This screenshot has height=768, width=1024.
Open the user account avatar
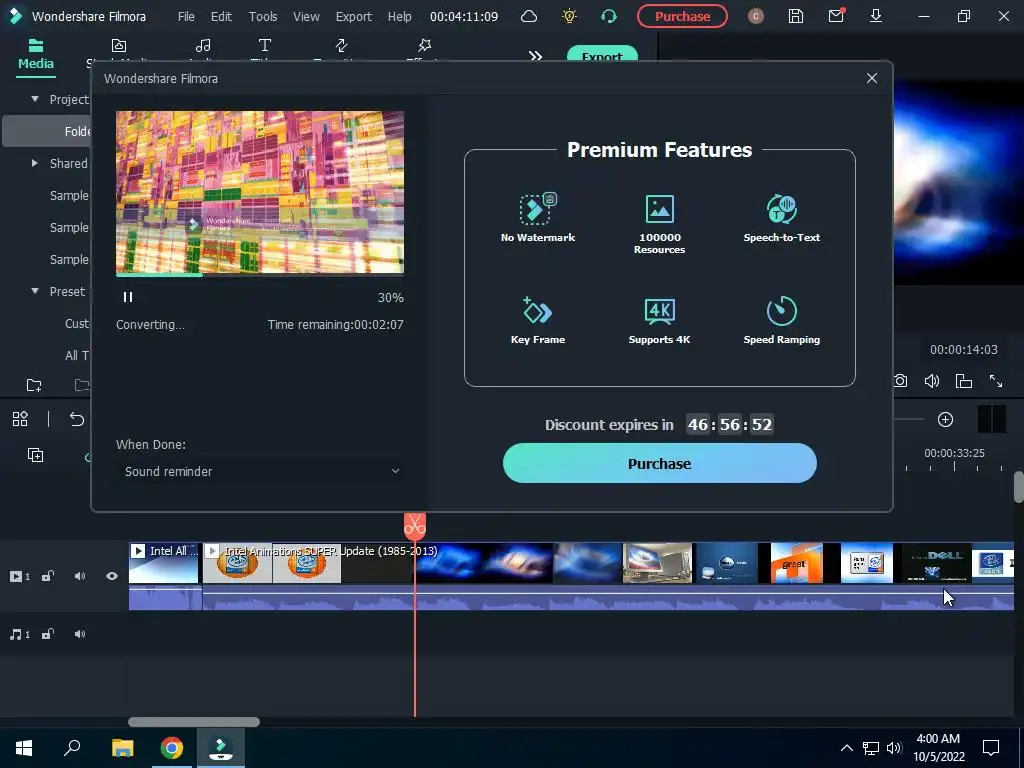click(756, 16)
